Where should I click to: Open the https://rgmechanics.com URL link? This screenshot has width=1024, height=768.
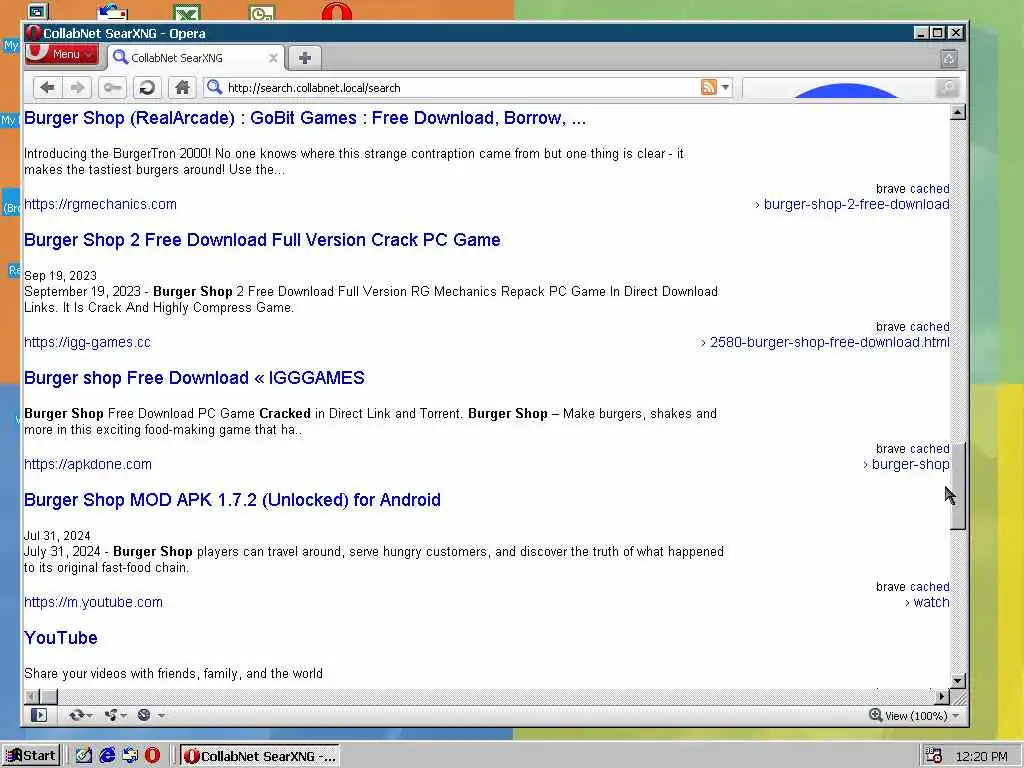click(101, 204)
